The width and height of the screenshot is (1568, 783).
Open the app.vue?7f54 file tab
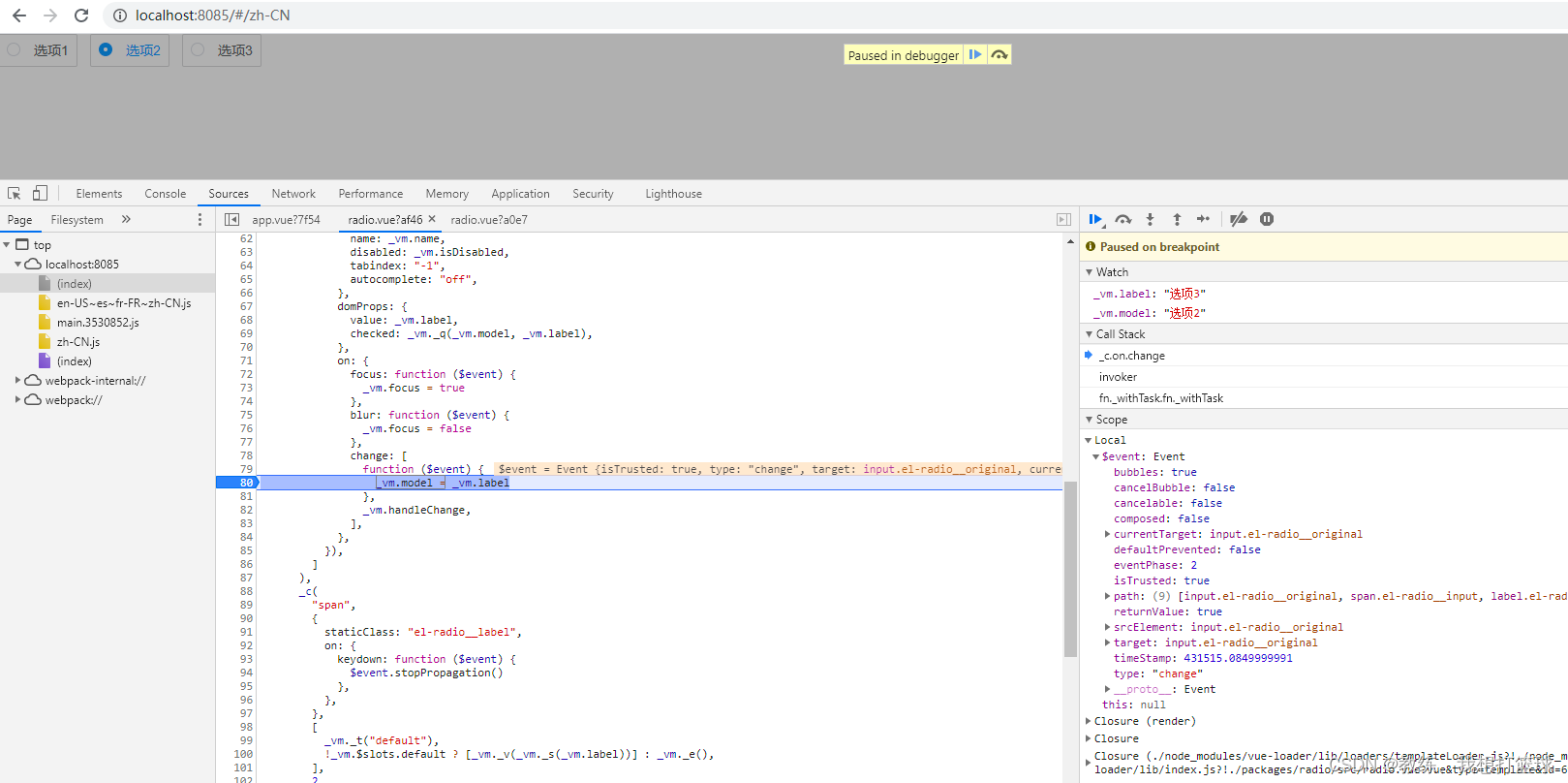coord(286,220)
